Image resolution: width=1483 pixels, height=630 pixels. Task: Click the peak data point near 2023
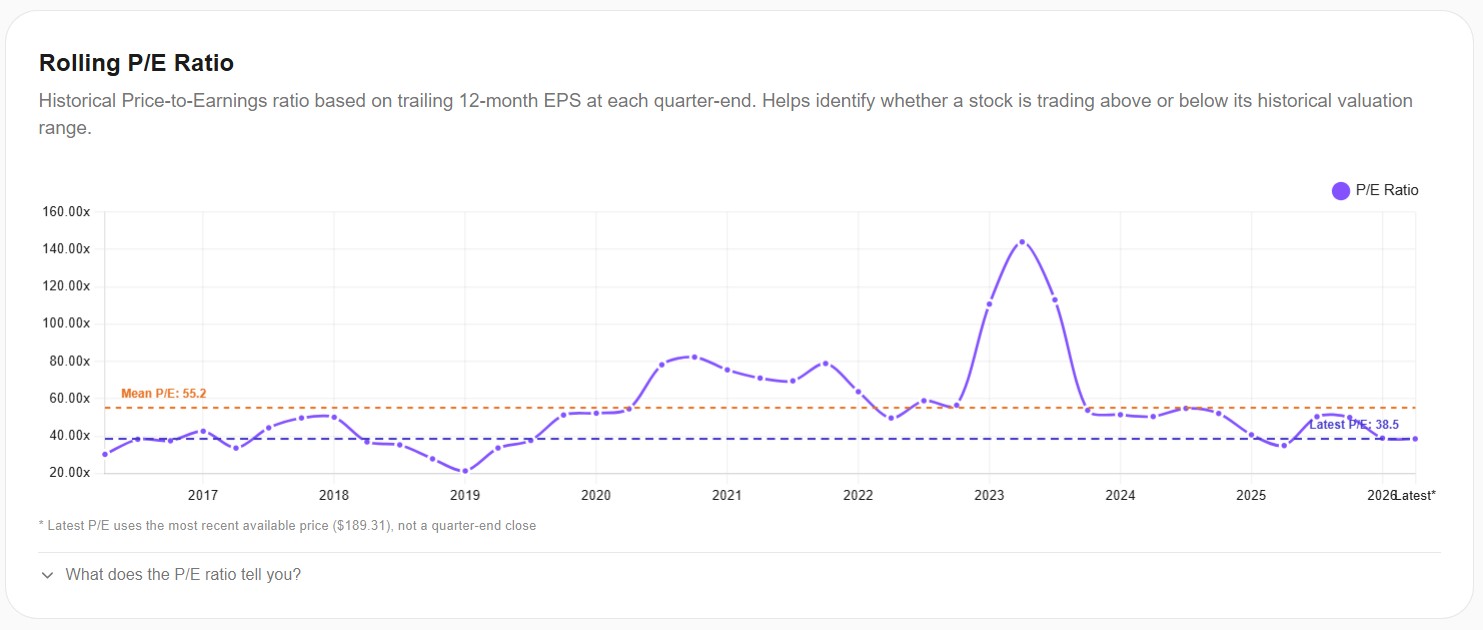1023,241
